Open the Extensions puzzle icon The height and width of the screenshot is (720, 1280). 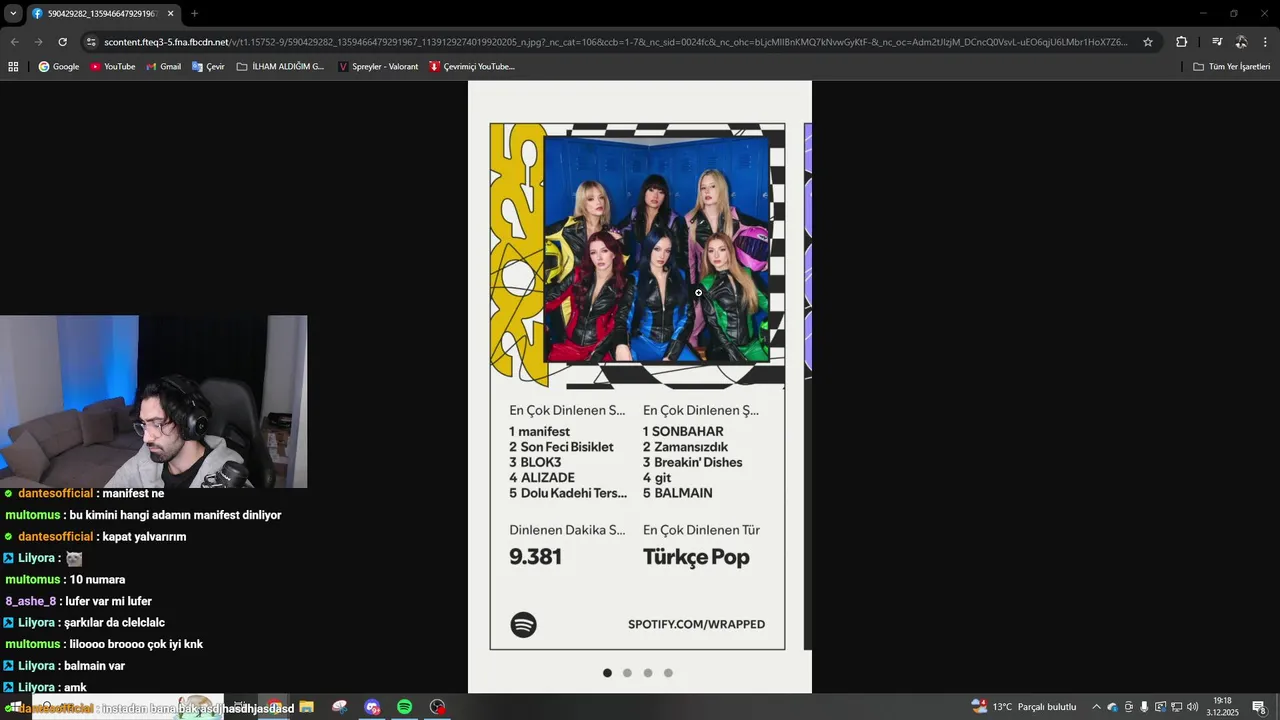(x=1181, y=42)
